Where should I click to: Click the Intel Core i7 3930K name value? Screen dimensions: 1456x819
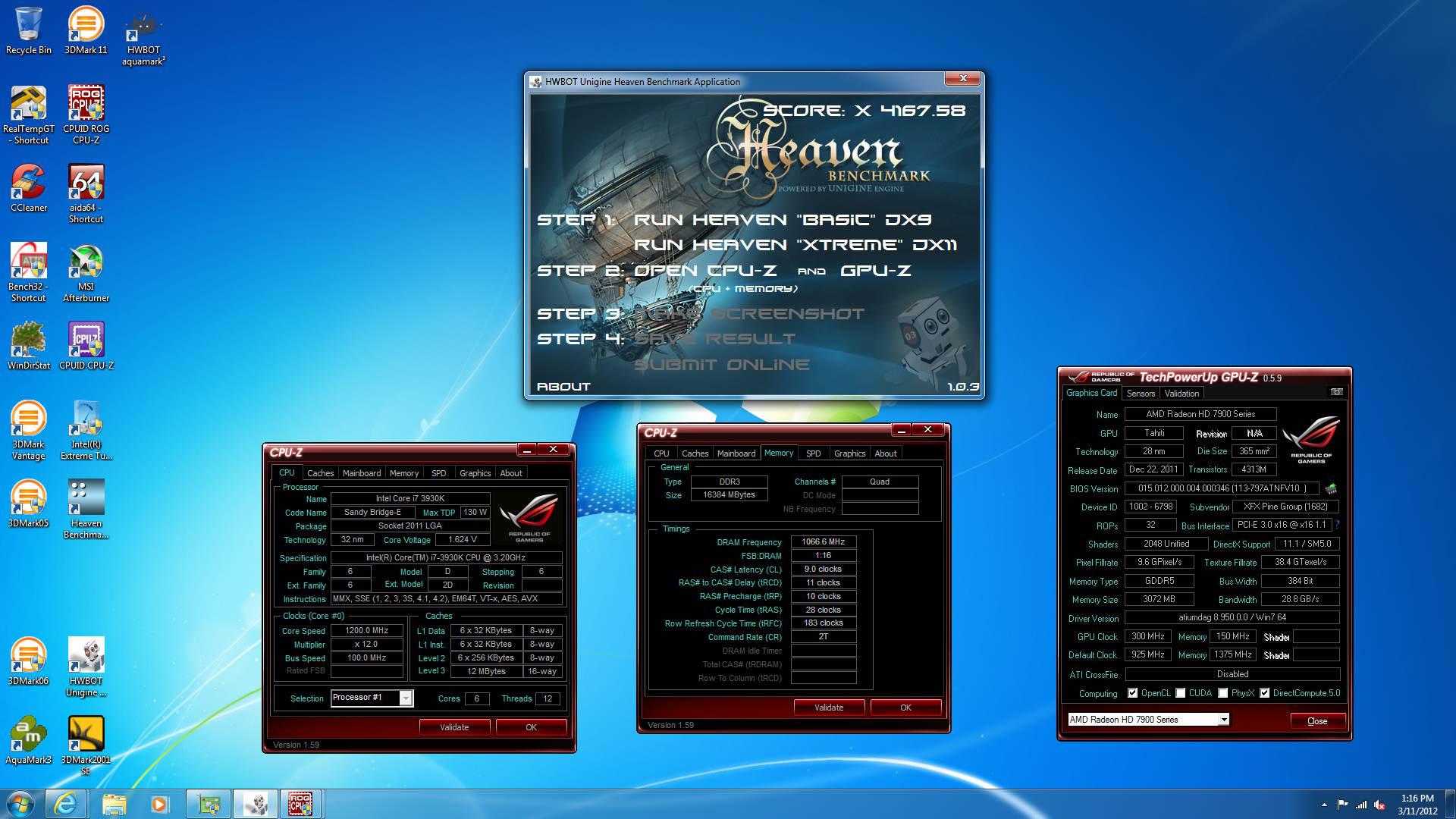[x=410, y=499]
